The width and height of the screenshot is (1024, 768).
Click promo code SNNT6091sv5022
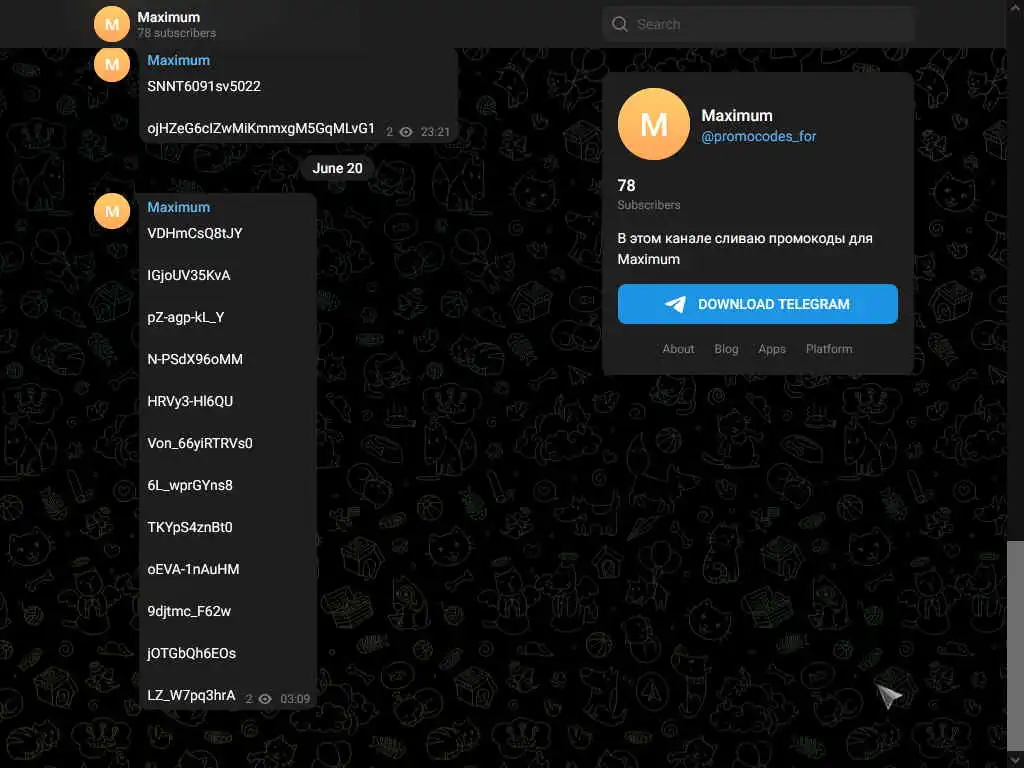point(204,86)
